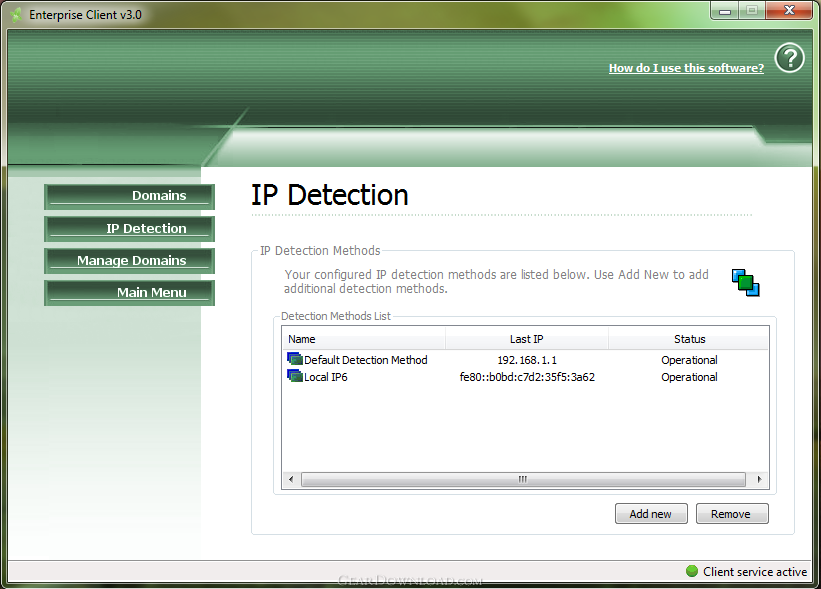
Task: Click the green client service status indicator
Action: point(691,571)
